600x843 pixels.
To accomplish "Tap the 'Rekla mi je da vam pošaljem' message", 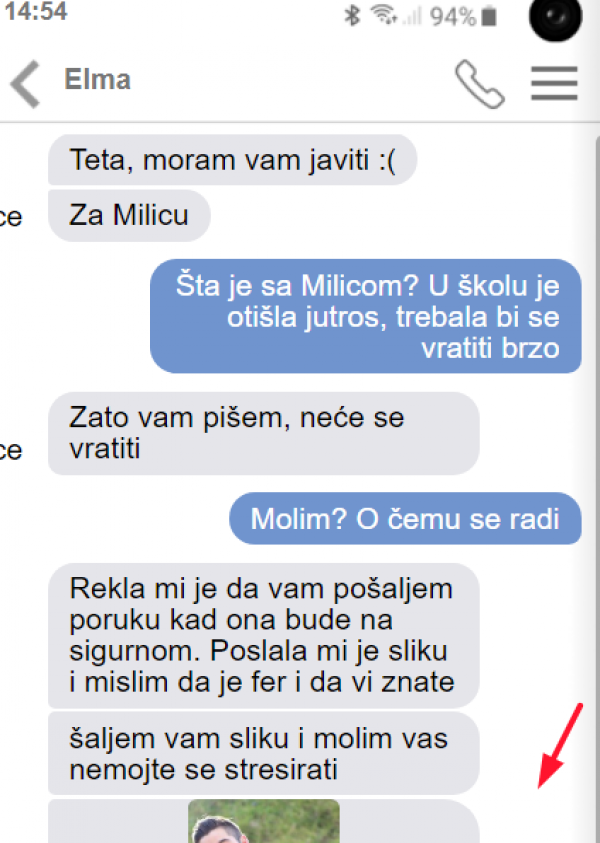I will pos(263,635).
